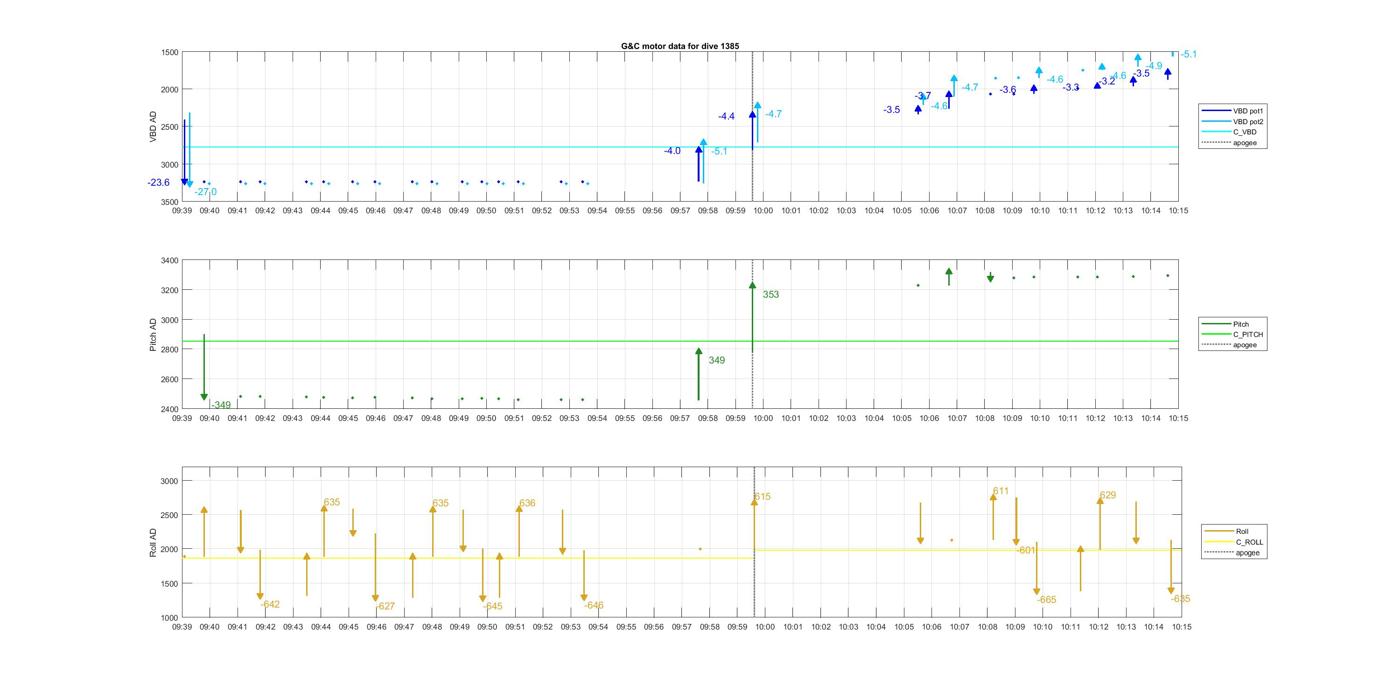
Task: Click the "Roll AD" y-axis label
Action: pyautogui.click(x=153, y=542)
